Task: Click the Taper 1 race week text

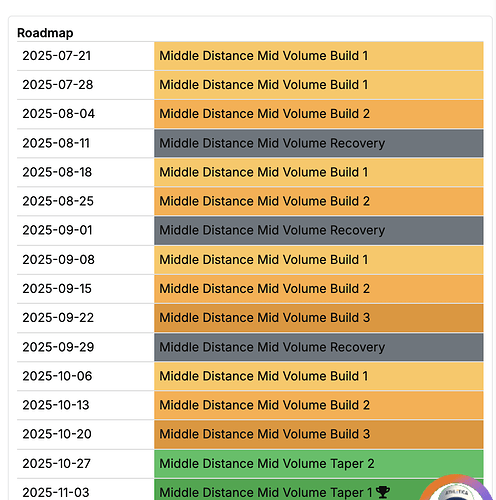Action: [266, 493]
